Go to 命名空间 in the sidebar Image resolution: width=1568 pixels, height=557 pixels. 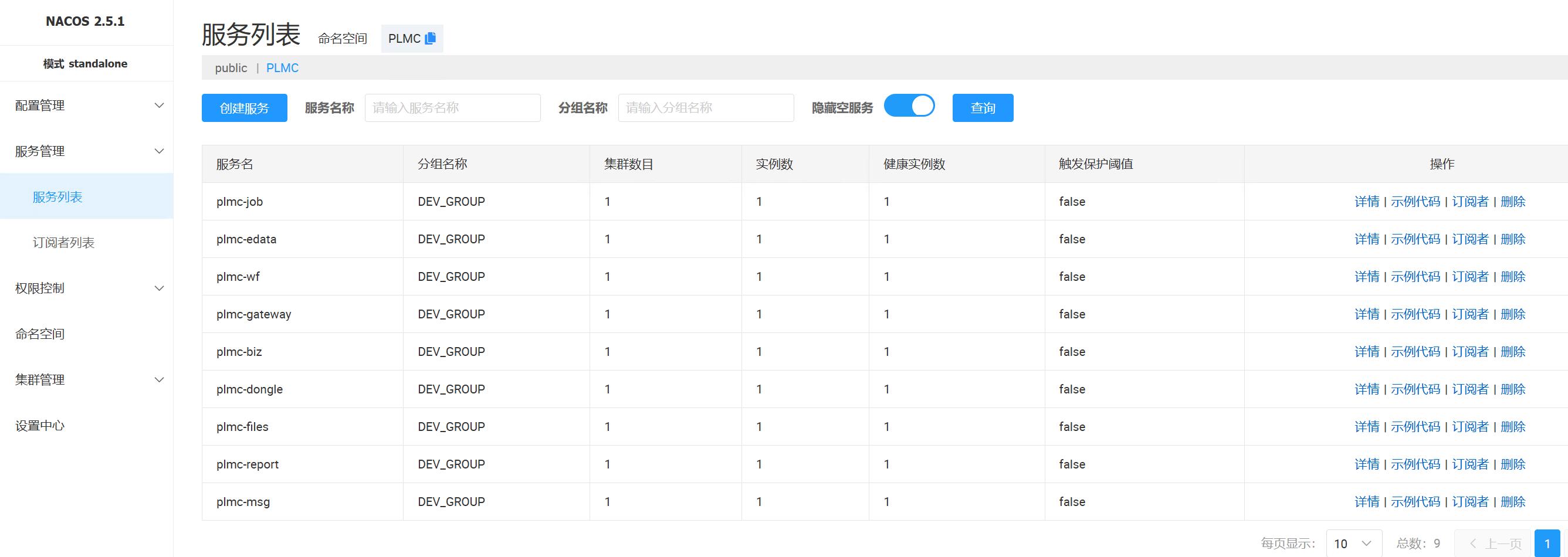tap(40, 334)
